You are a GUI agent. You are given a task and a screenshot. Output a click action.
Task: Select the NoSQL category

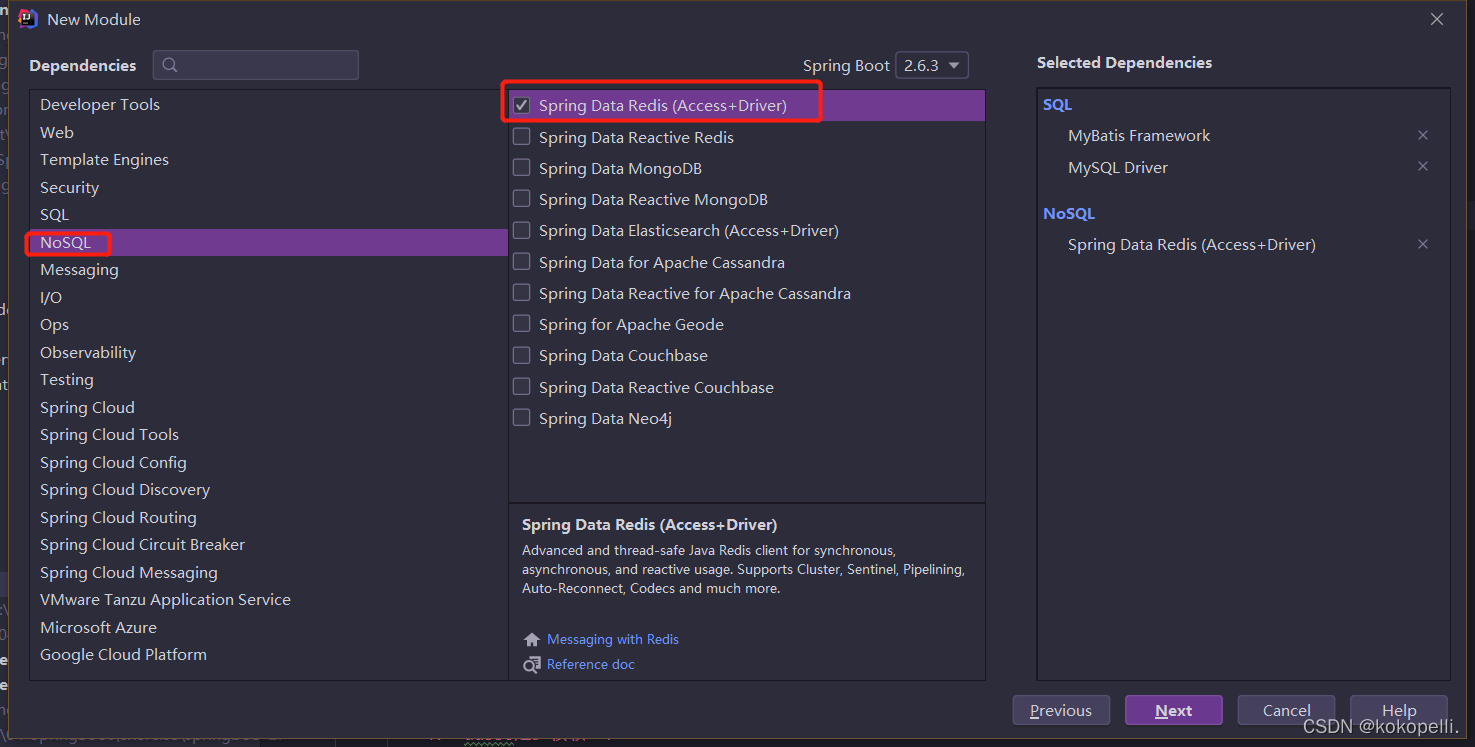click(x=269, y=242)
